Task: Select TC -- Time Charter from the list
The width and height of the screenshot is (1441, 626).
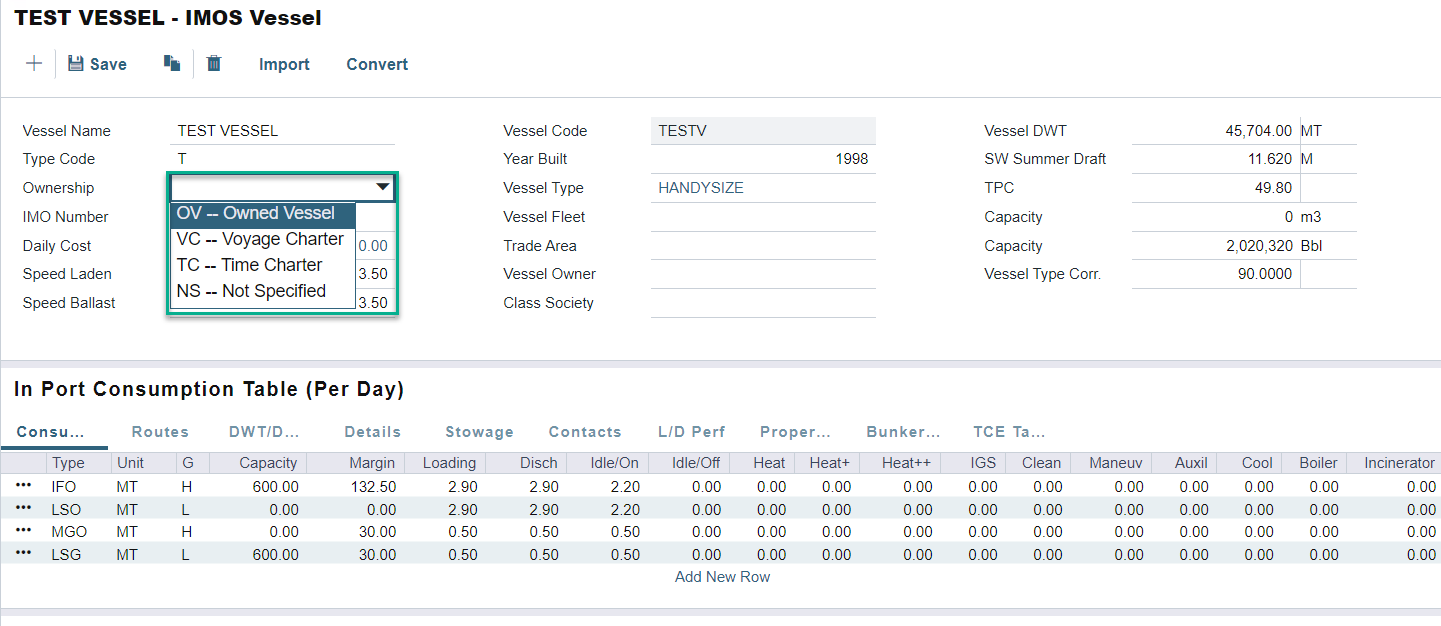Action: (251, 265)
